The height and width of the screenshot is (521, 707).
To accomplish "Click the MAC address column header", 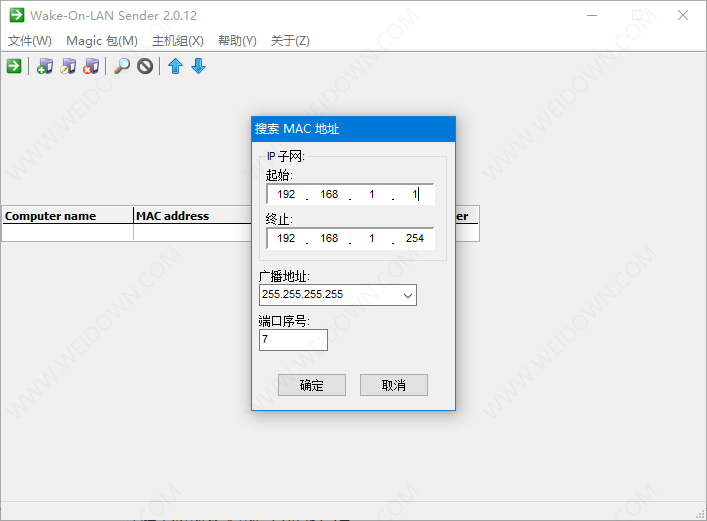I will (193, 216).
